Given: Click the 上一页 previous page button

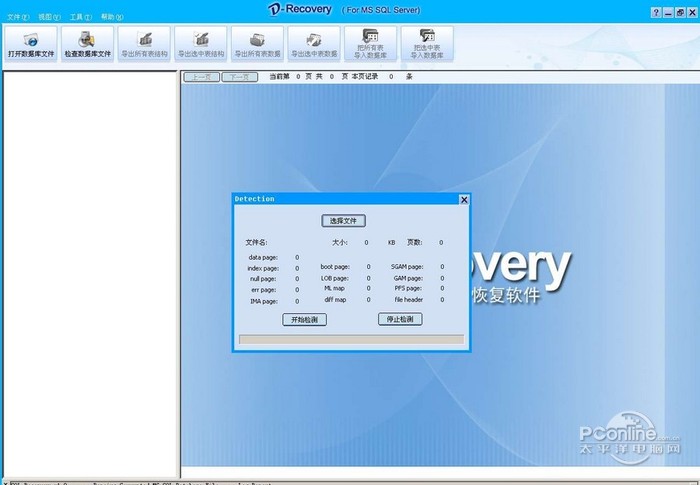Looking at the screenshot, I should click(202, 77).
